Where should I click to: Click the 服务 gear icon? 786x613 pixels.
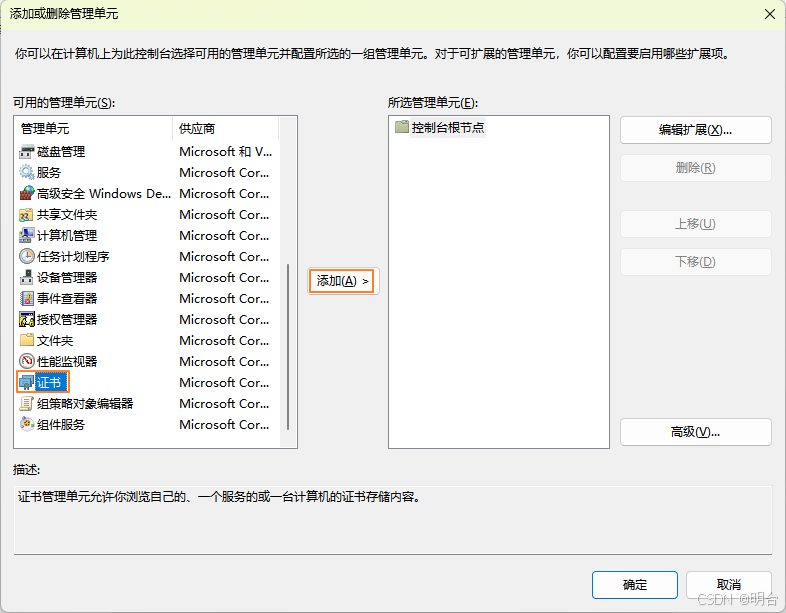point(27,172)
